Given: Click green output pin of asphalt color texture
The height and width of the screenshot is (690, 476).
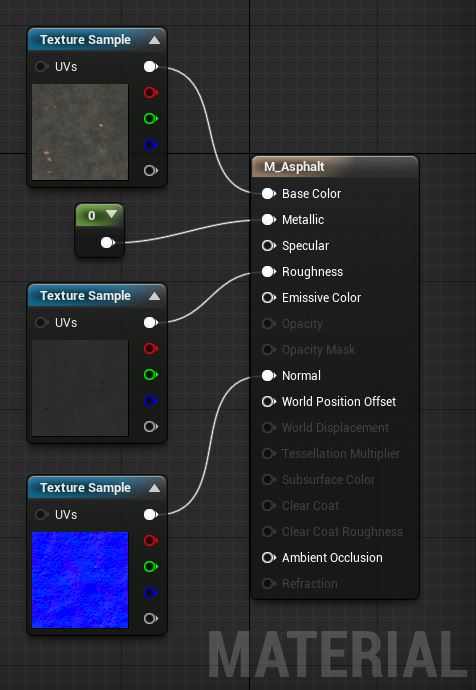Looking at the screenshot, I should point(151,118).
